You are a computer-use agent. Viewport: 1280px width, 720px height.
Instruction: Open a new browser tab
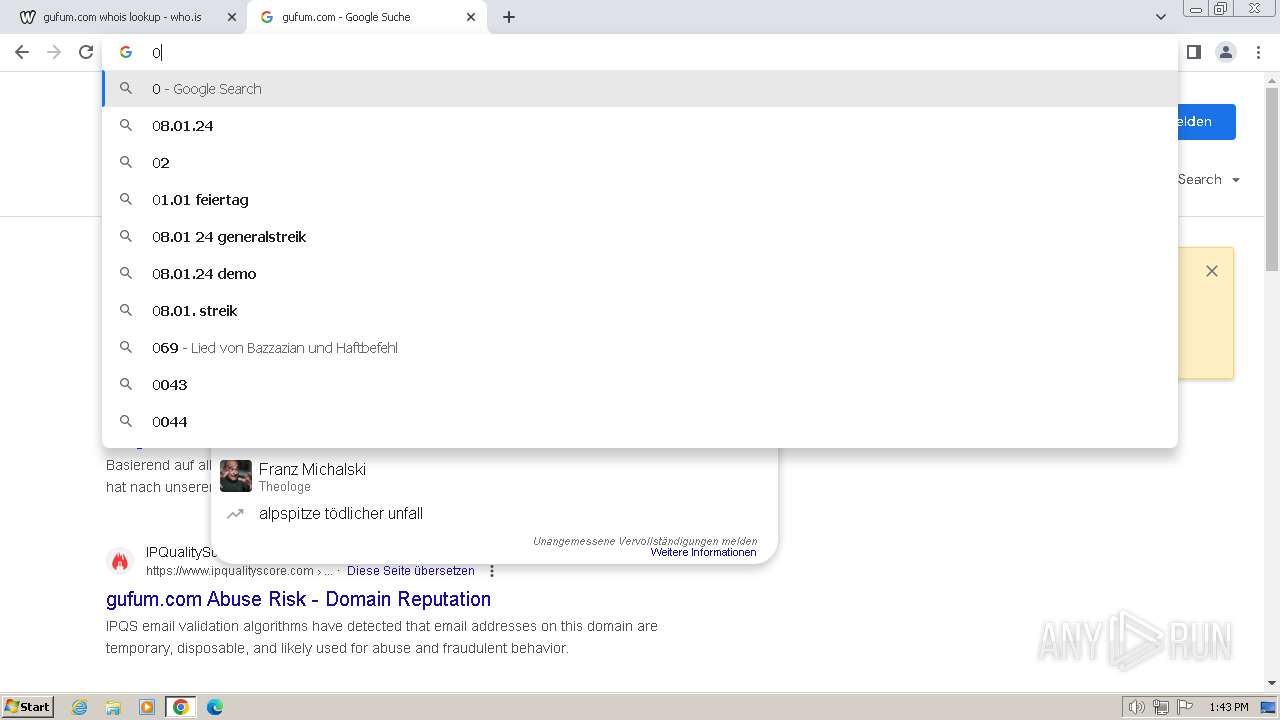coord(509,17)
